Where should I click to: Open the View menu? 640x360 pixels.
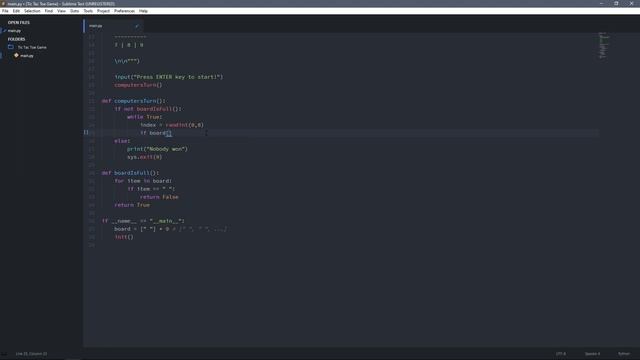click(61, 11)
